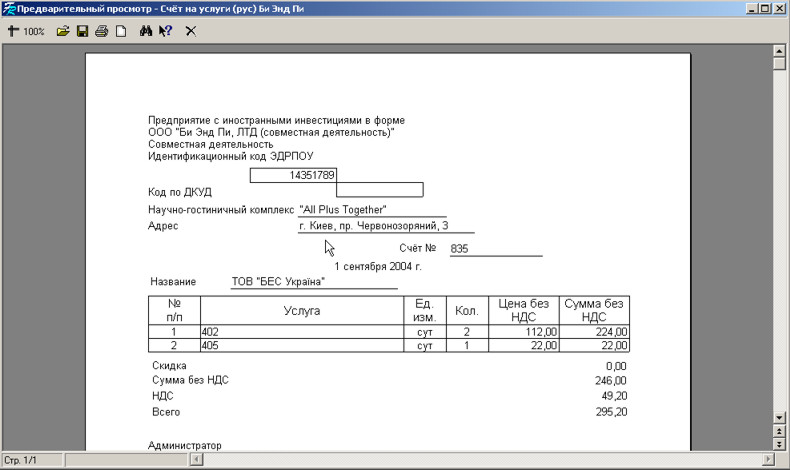Close preview using the toolbar X icon
Viewport: 790px width, 470px height.
pyautogui.click(x=190, y=31)
